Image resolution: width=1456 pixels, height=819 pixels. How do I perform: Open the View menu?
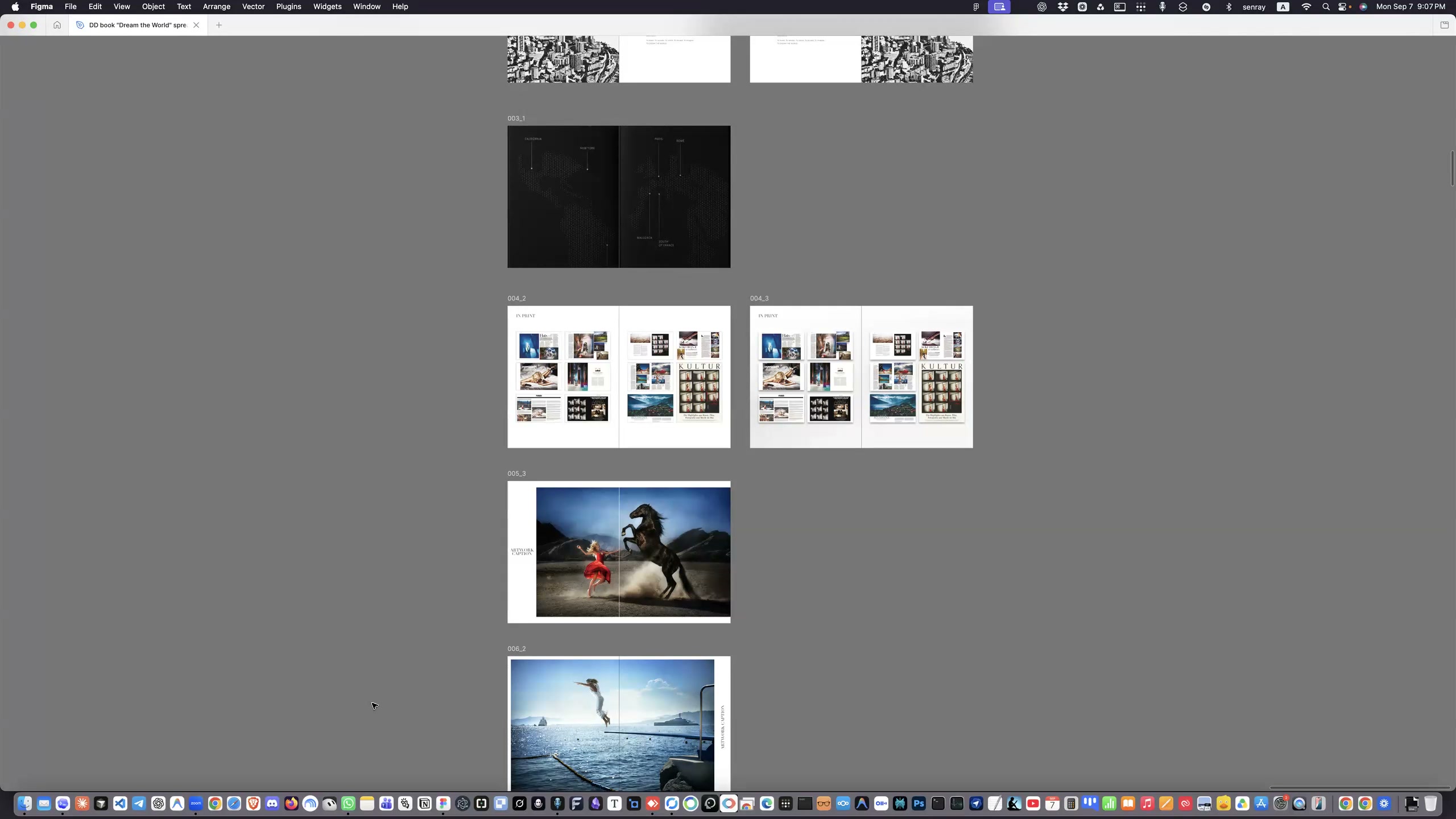click(x=122, y=7)
